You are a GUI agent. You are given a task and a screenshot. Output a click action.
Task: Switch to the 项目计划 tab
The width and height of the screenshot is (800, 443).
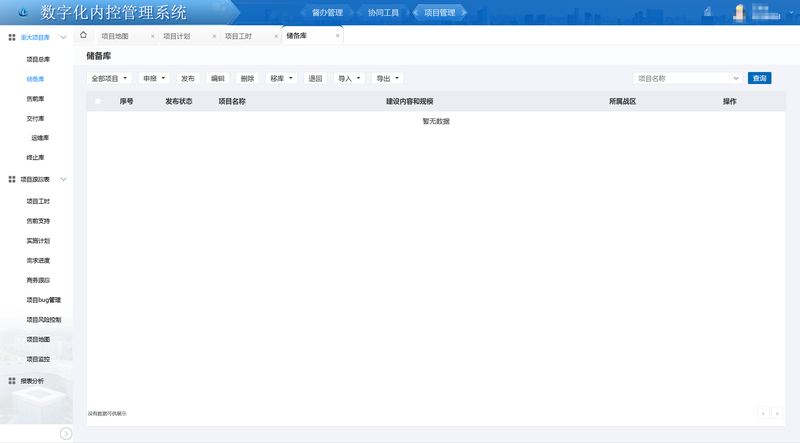click(177, 36)
